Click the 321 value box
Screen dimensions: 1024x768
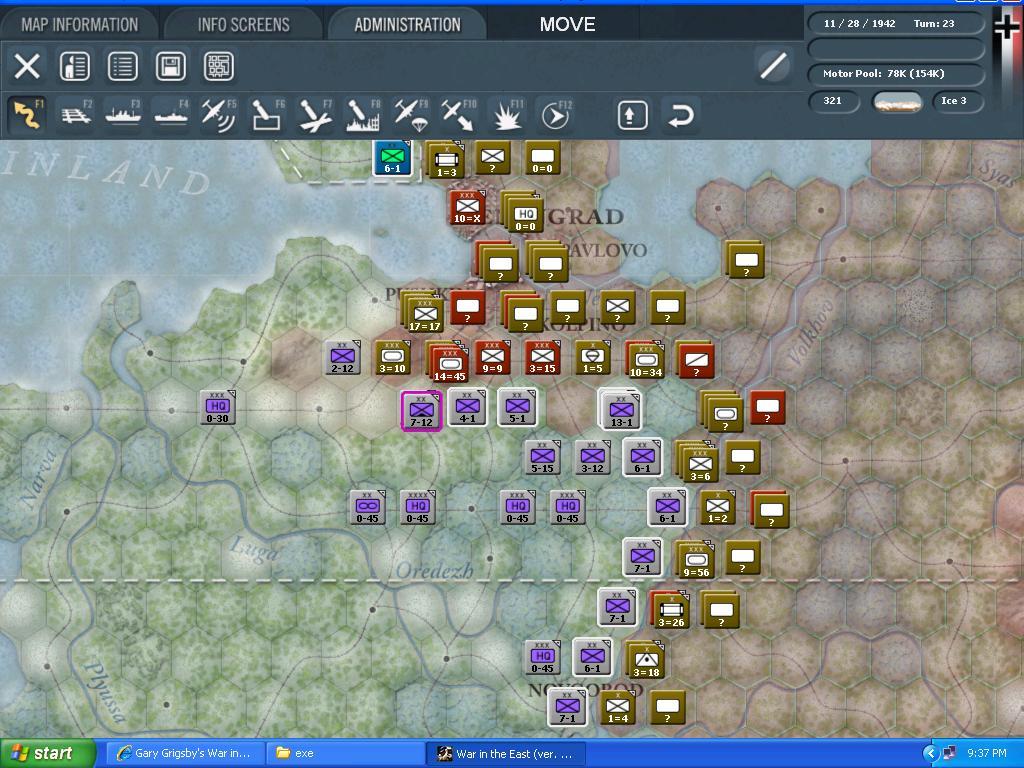(x=834, y=101)
